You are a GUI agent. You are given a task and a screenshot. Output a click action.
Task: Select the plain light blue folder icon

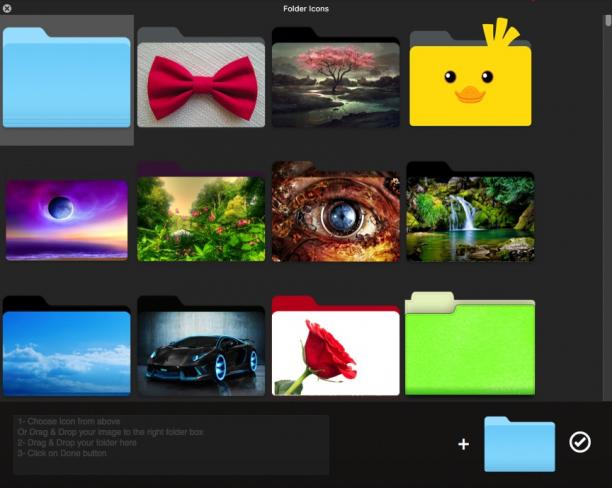point(67,78)
